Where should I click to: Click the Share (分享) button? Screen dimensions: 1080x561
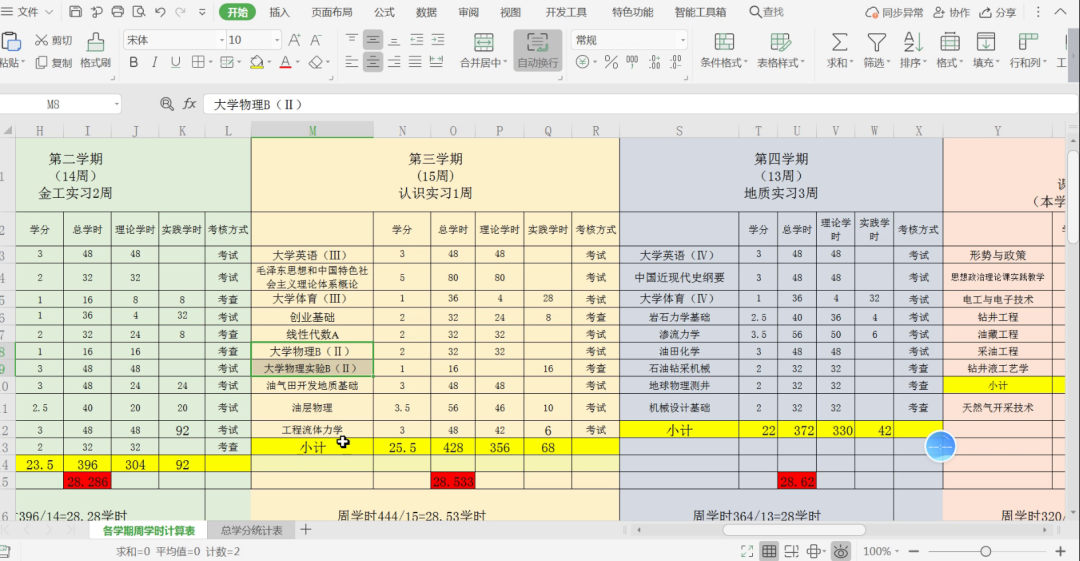997,12
